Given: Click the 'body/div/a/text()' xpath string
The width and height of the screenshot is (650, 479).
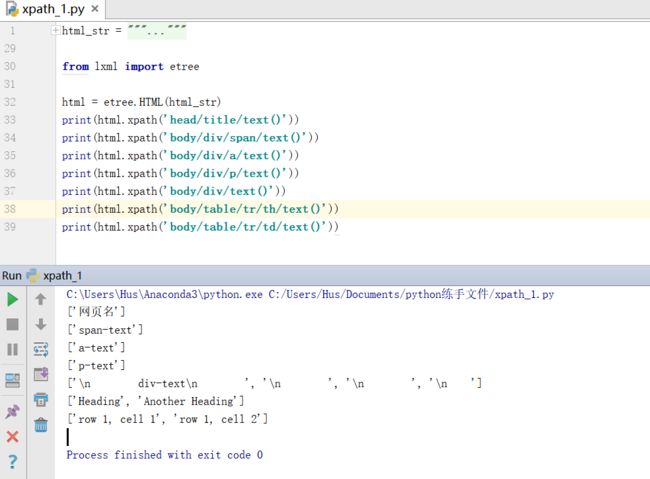Looking at the screenshot, I should (228, 156).
